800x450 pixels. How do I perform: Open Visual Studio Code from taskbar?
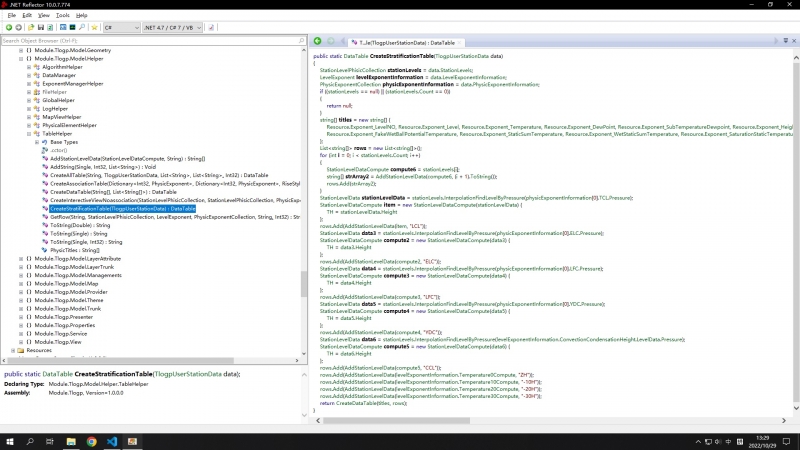(112, 441)
